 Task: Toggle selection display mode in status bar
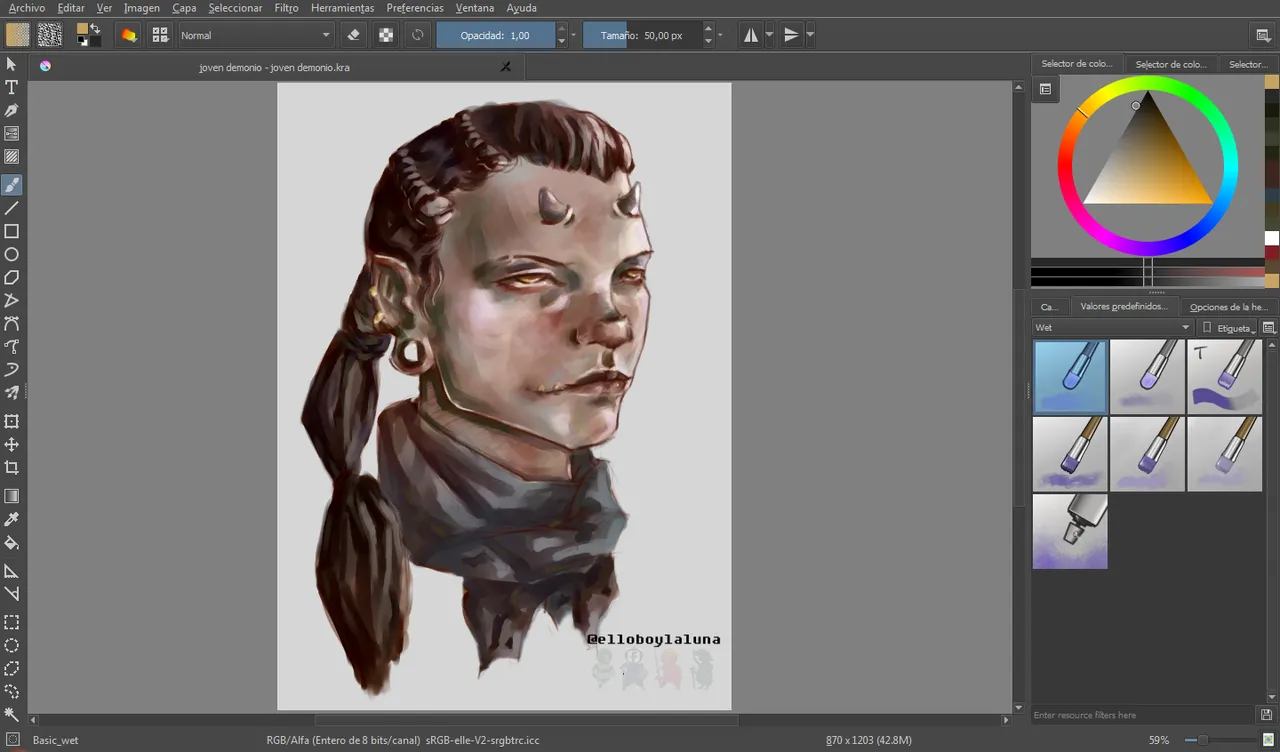[12, 740]
